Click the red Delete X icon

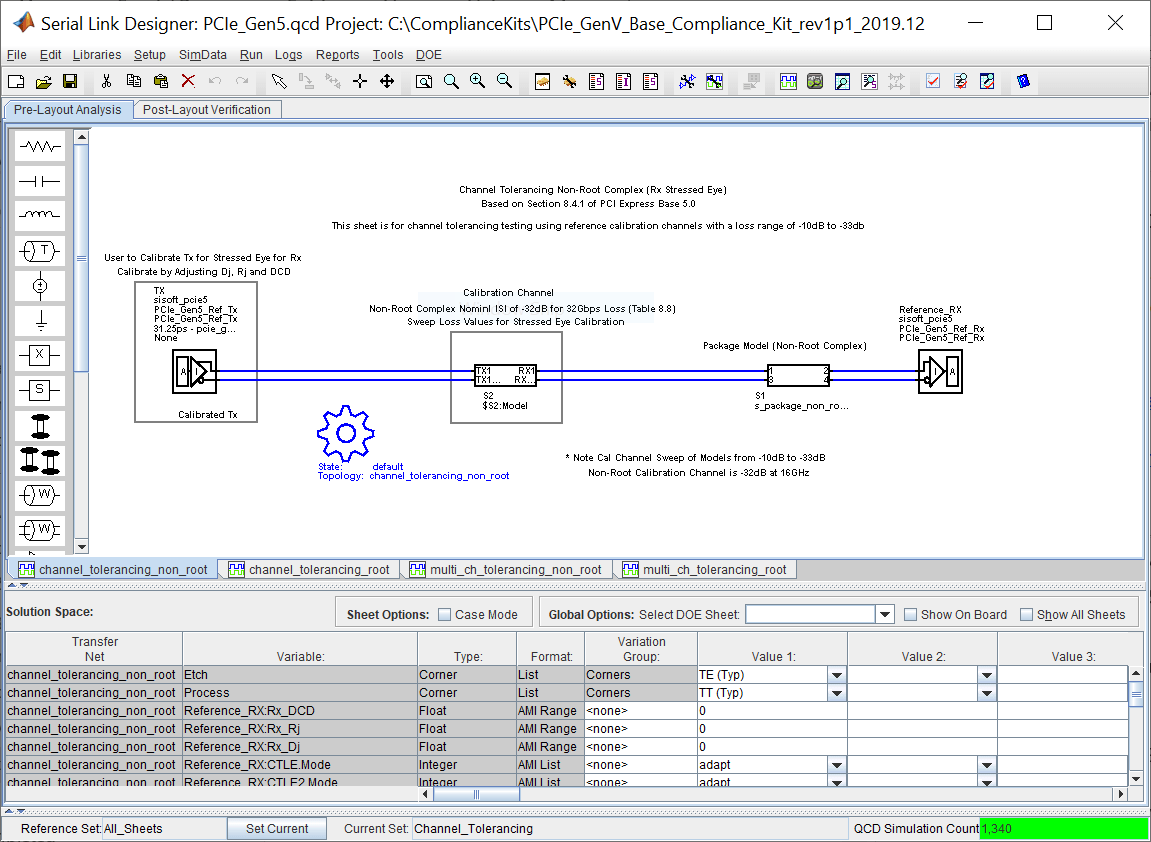[x=188, y=81]
